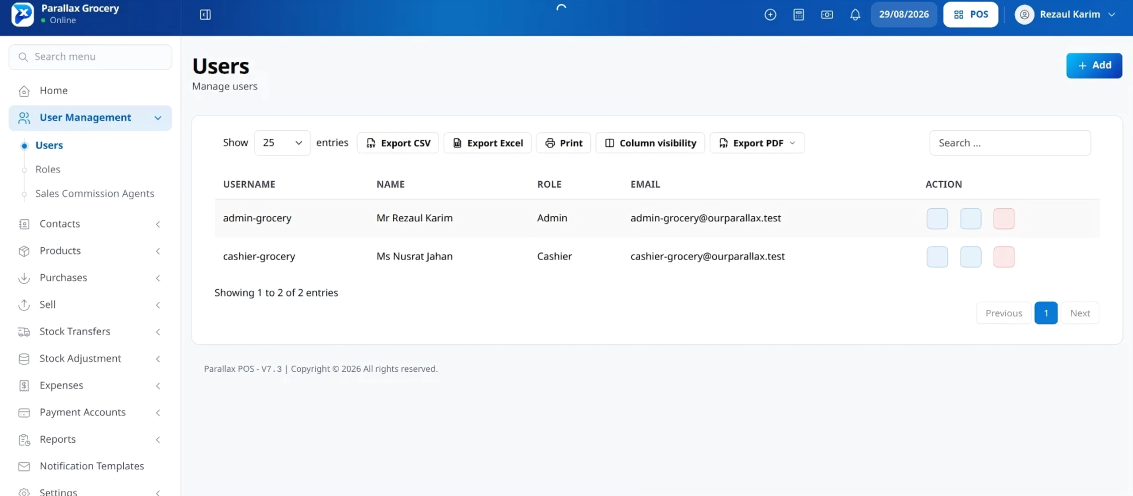This screenshot has height=496, width=1133.
Task: Expand the Sell menu chevron
Action: tap(158, 305)
